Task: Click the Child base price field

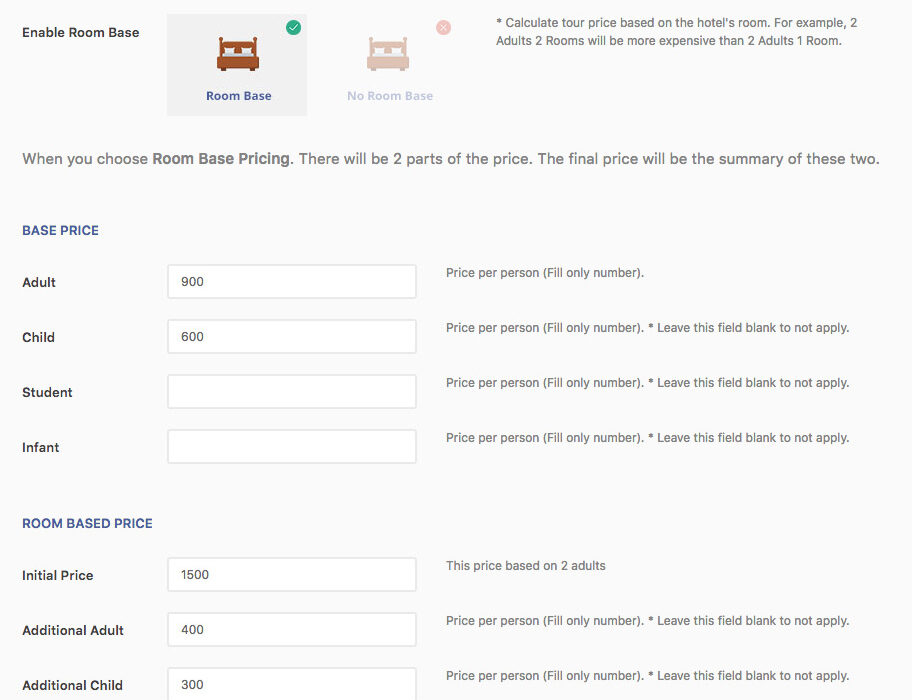Action: coord(291,337)
